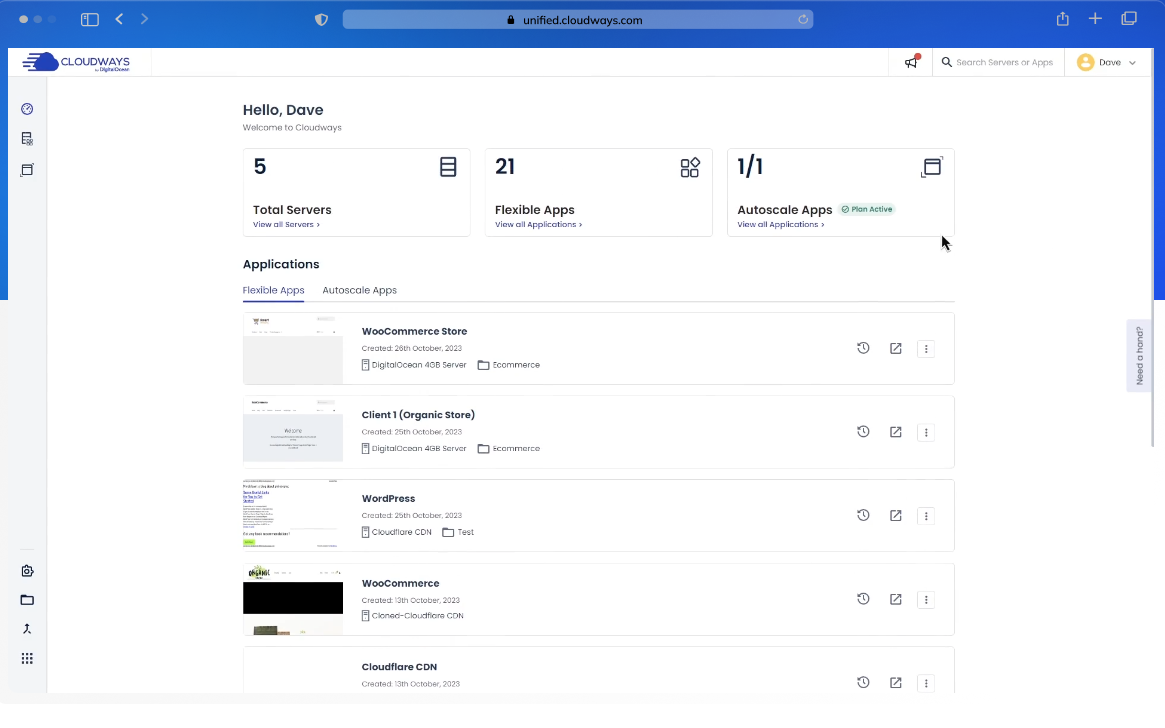Viewport: 1165px width, 728px height.
Task: Open the applications window icon in sidebar
Action: [27, 169]
